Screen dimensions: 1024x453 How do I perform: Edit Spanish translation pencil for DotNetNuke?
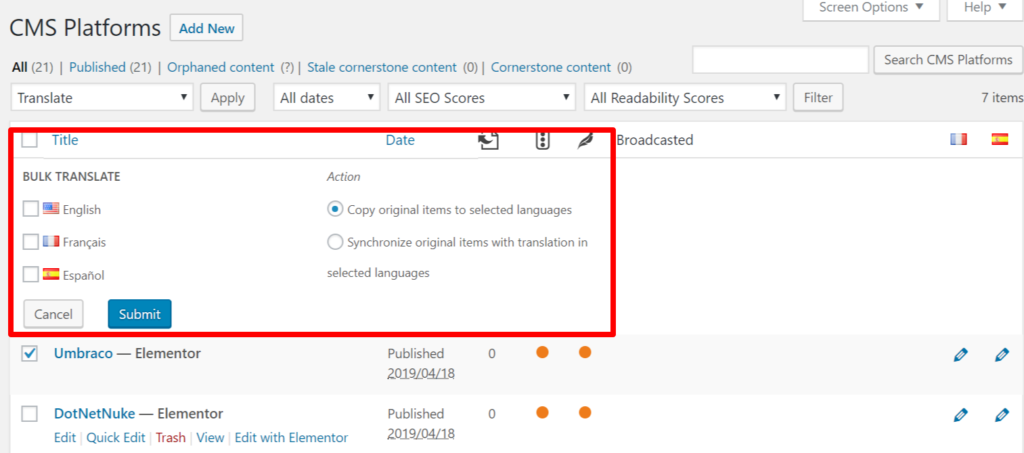[x=1001, y=414]
